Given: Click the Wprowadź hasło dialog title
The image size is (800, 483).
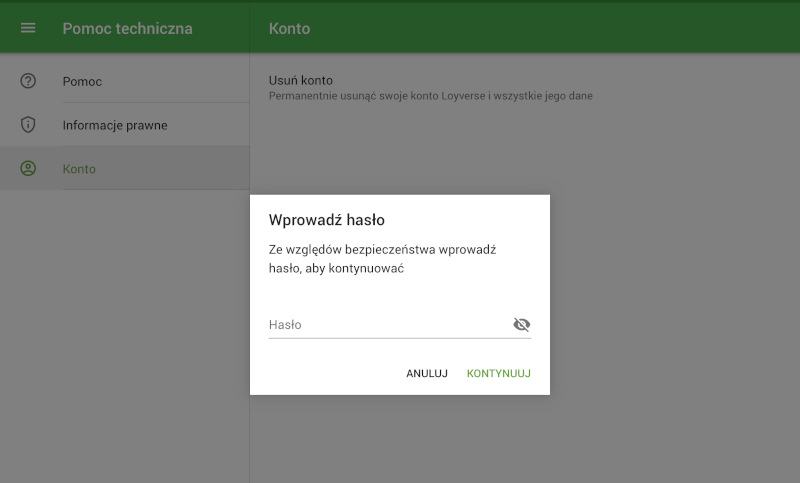Looking at the screenshot, I should pos(327,220).
